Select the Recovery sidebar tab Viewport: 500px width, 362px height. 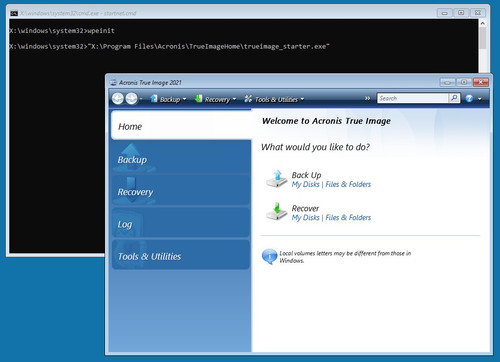[x=181, y=190]
